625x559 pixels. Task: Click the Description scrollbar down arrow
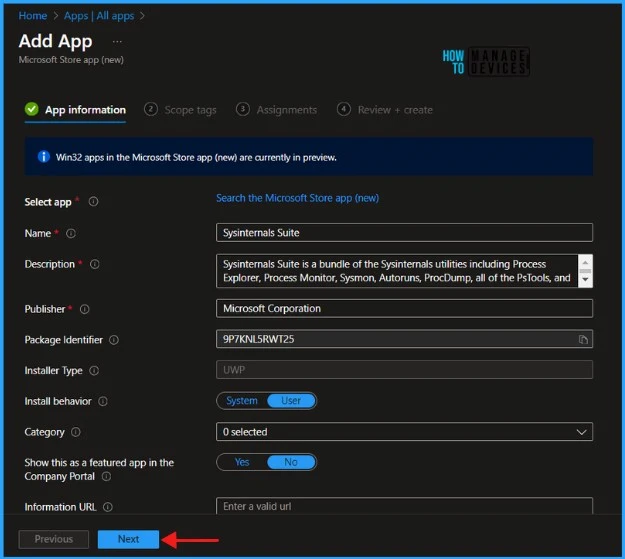[585, 280]
